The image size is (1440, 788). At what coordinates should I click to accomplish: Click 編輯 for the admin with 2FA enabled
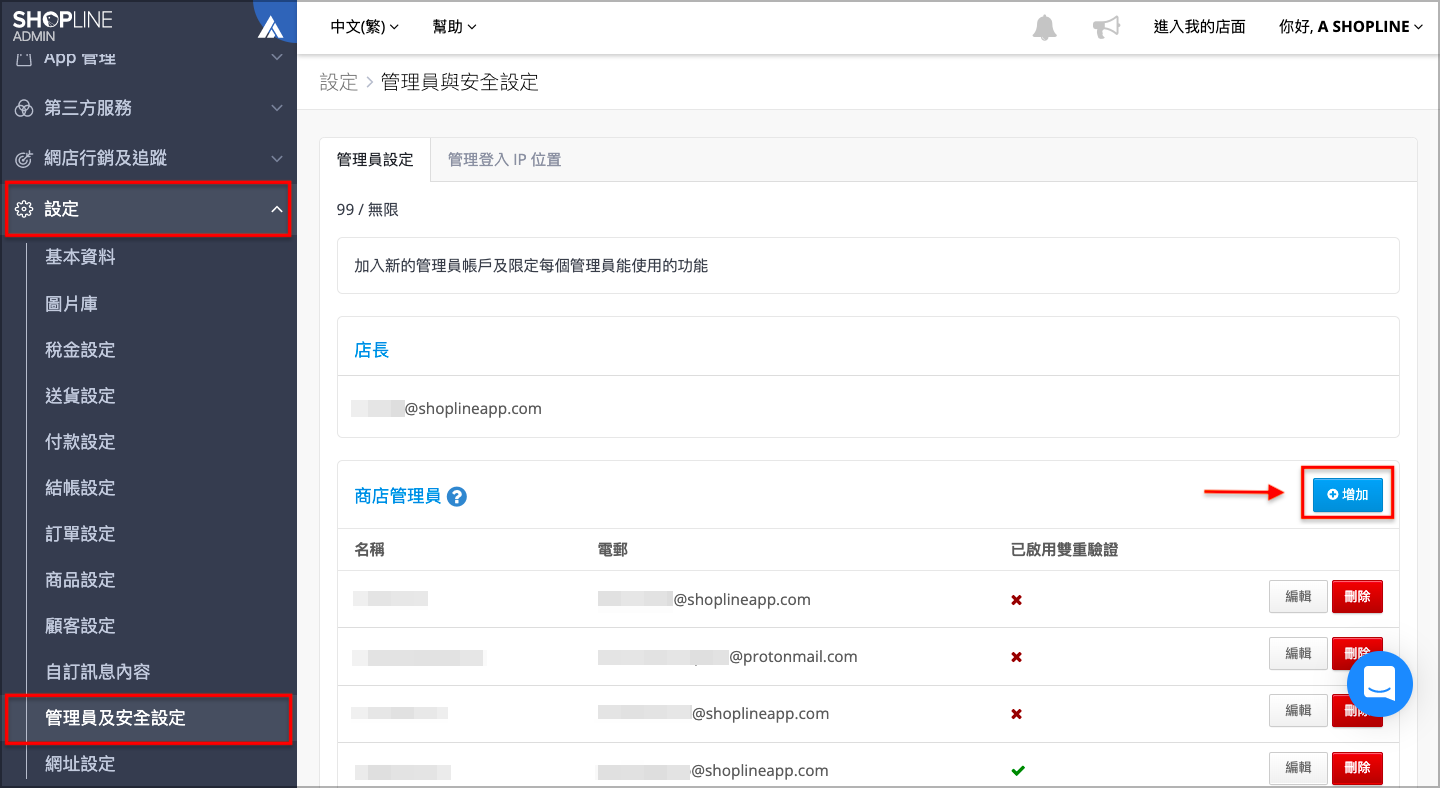click(1298, 768)
